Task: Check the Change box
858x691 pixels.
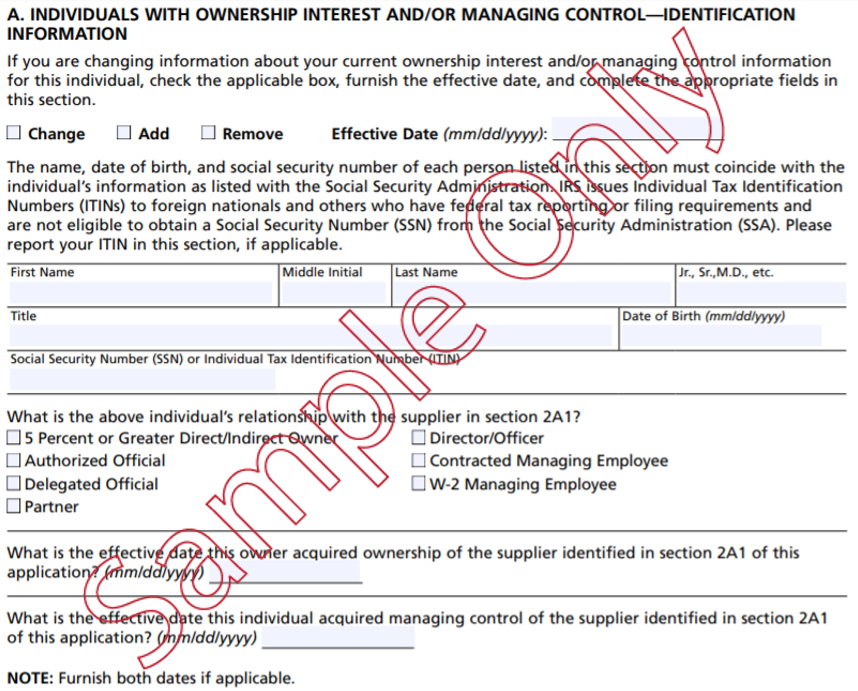Action: pyautogui.click(x=14, y=131)
